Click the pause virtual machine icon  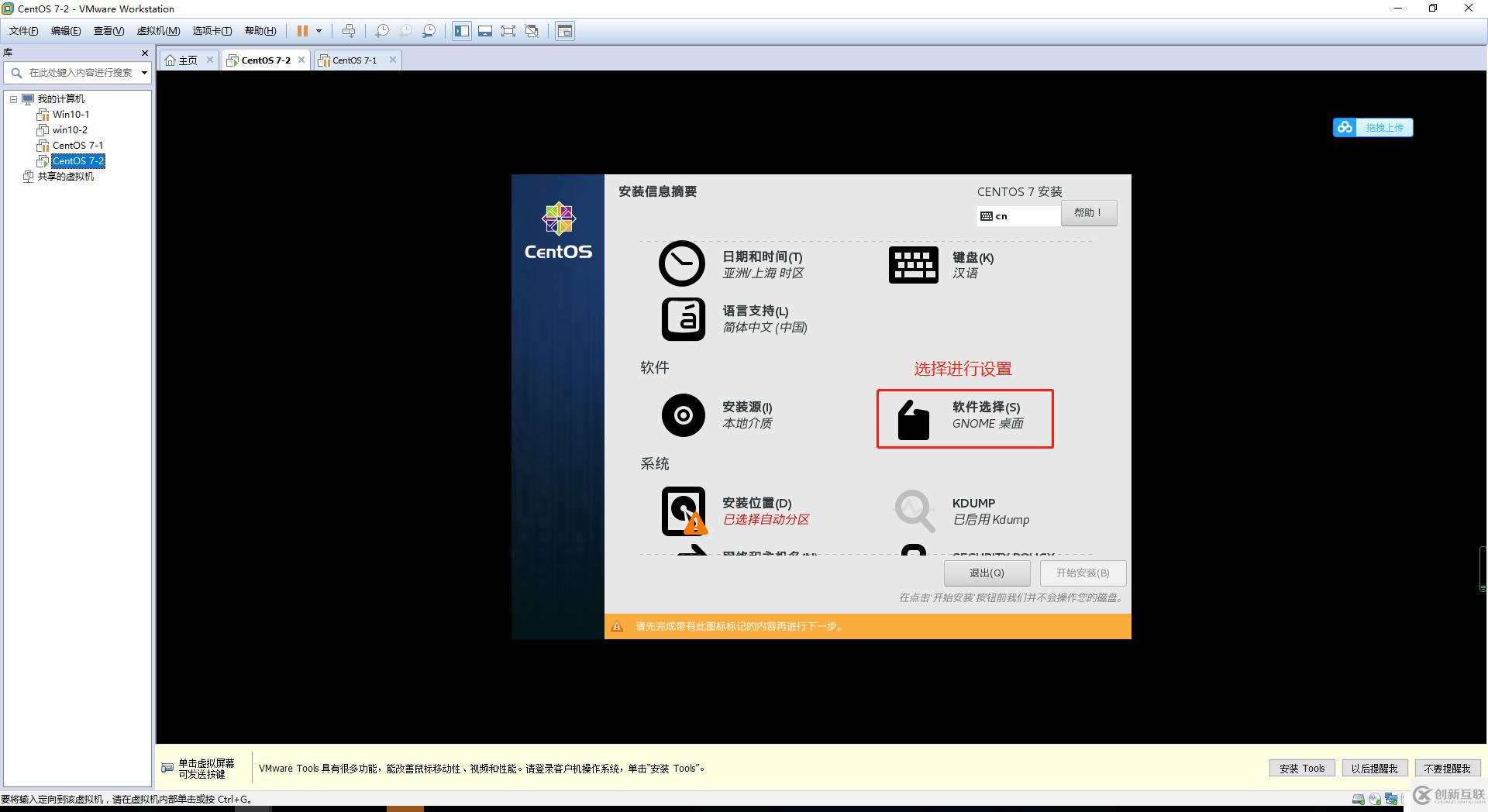302,31
